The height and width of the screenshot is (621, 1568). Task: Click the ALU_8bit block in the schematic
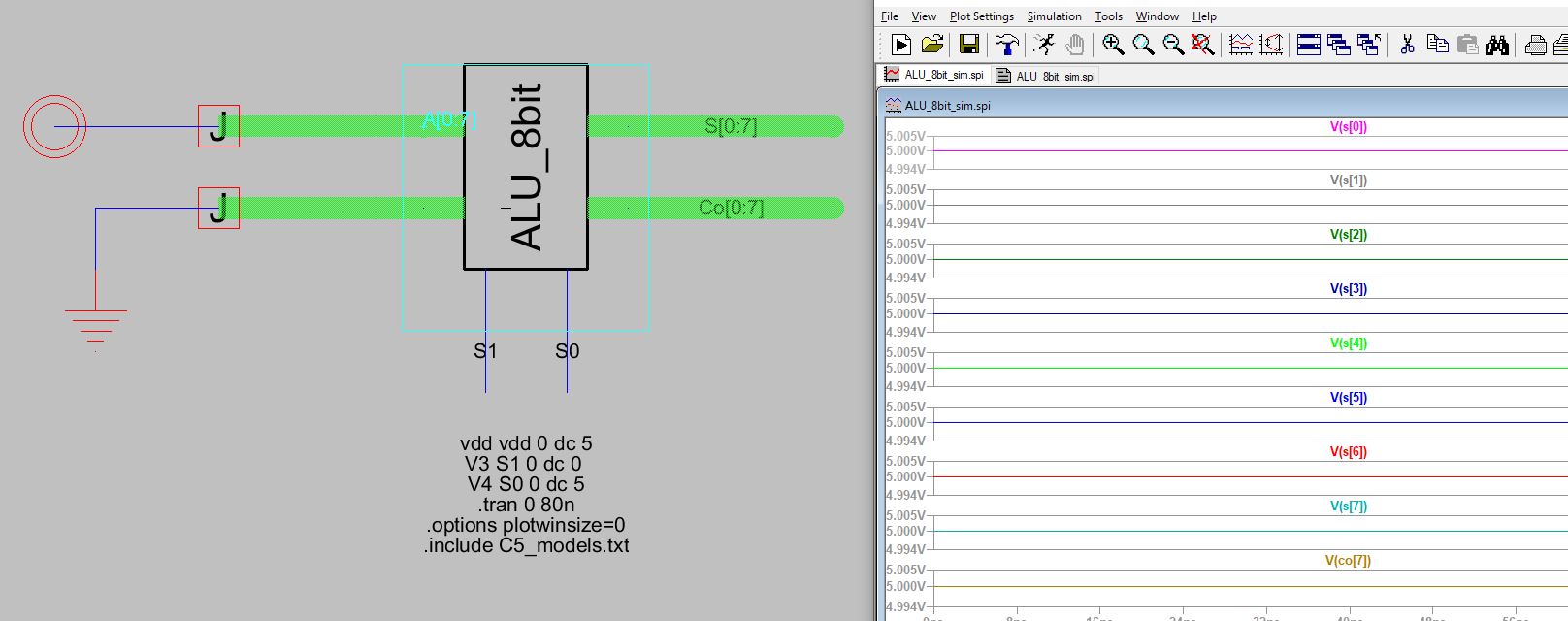point(526,167)
